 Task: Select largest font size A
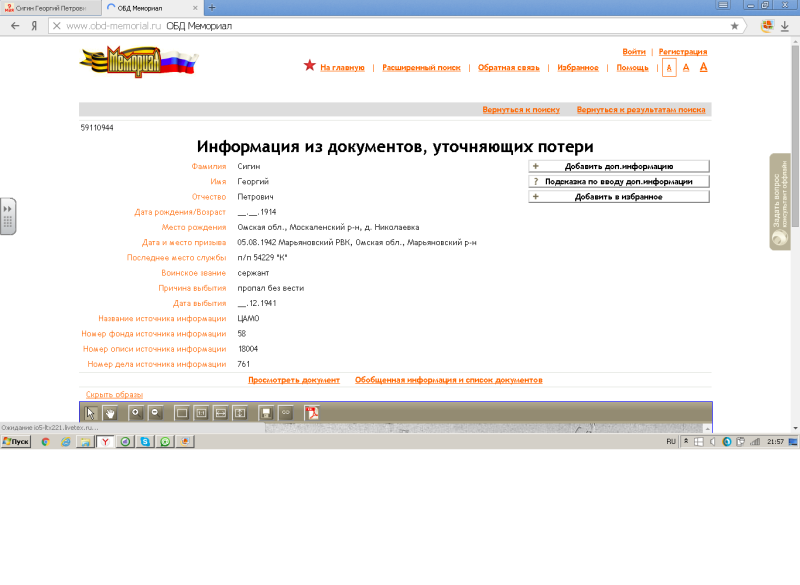pos(704,67)
